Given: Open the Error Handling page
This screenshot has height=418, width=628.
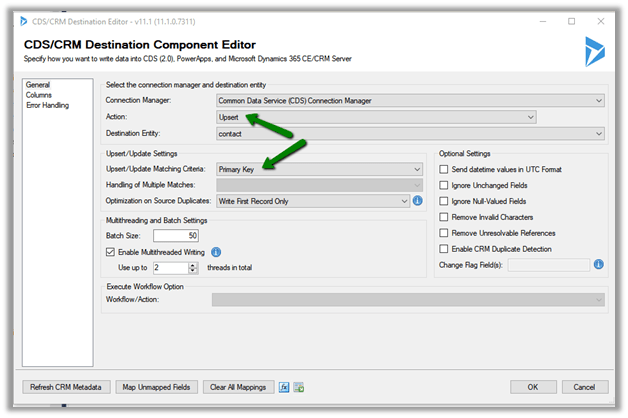Looking at the screenshot, I should 49,105.
